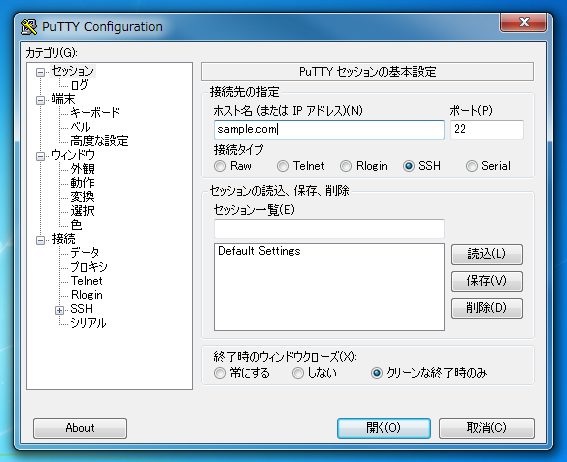Open 選択 settings
567x462 pixels.
(82, 211)
